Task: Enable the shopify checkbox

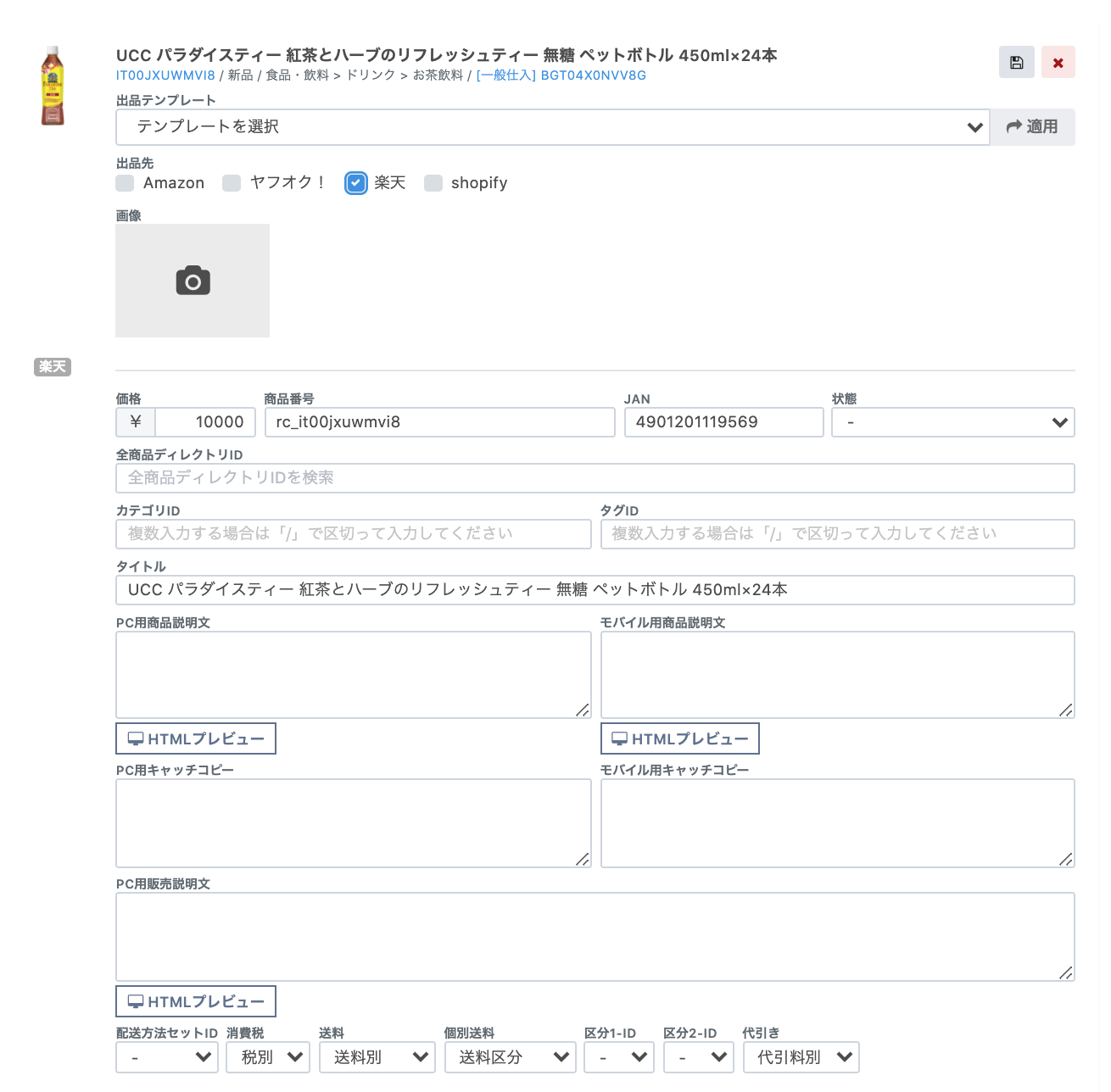Action: tap(433, 183)
